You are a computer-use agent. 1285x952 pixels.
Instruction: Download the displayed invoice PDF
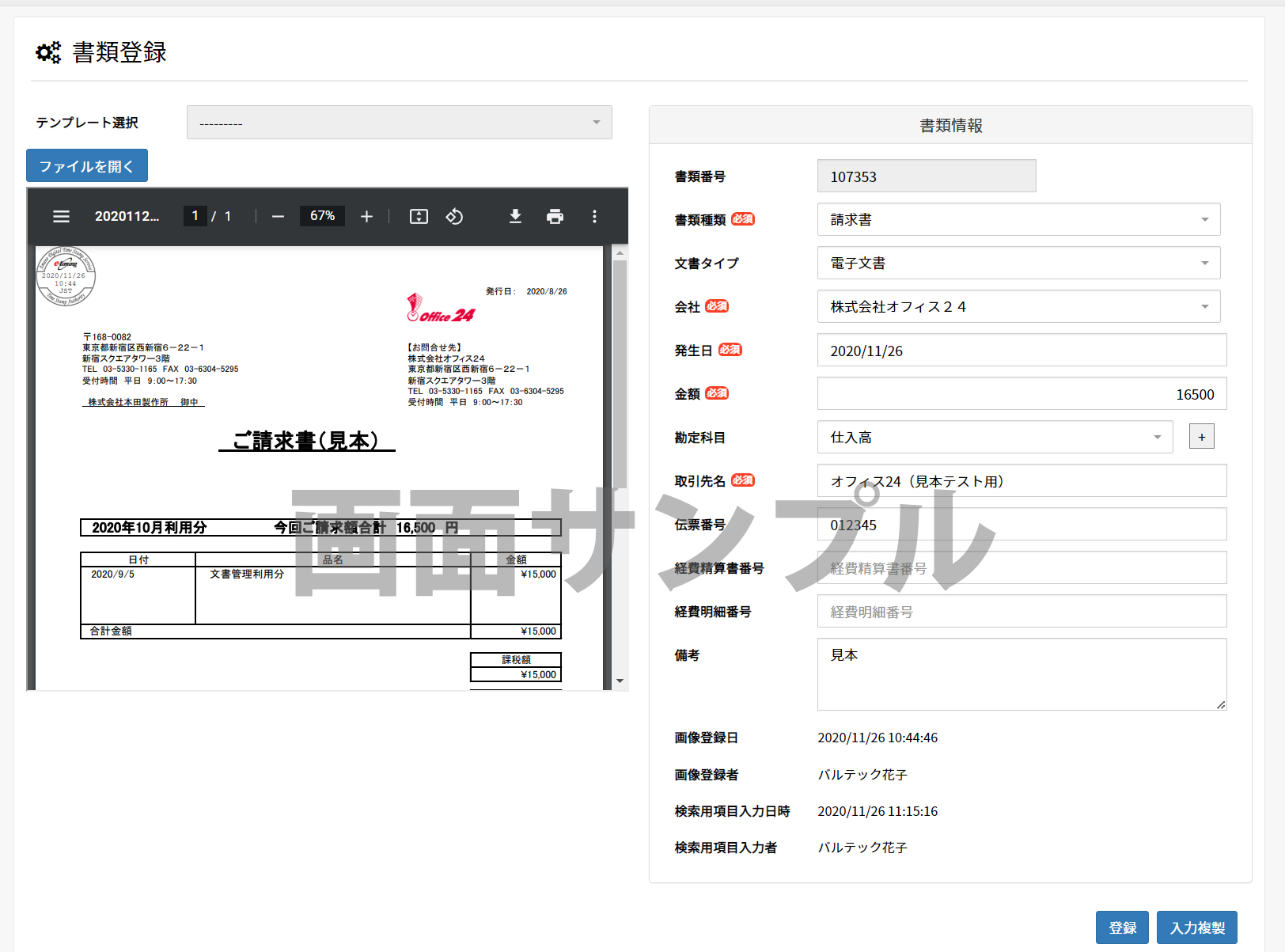[x=515, y=215]
